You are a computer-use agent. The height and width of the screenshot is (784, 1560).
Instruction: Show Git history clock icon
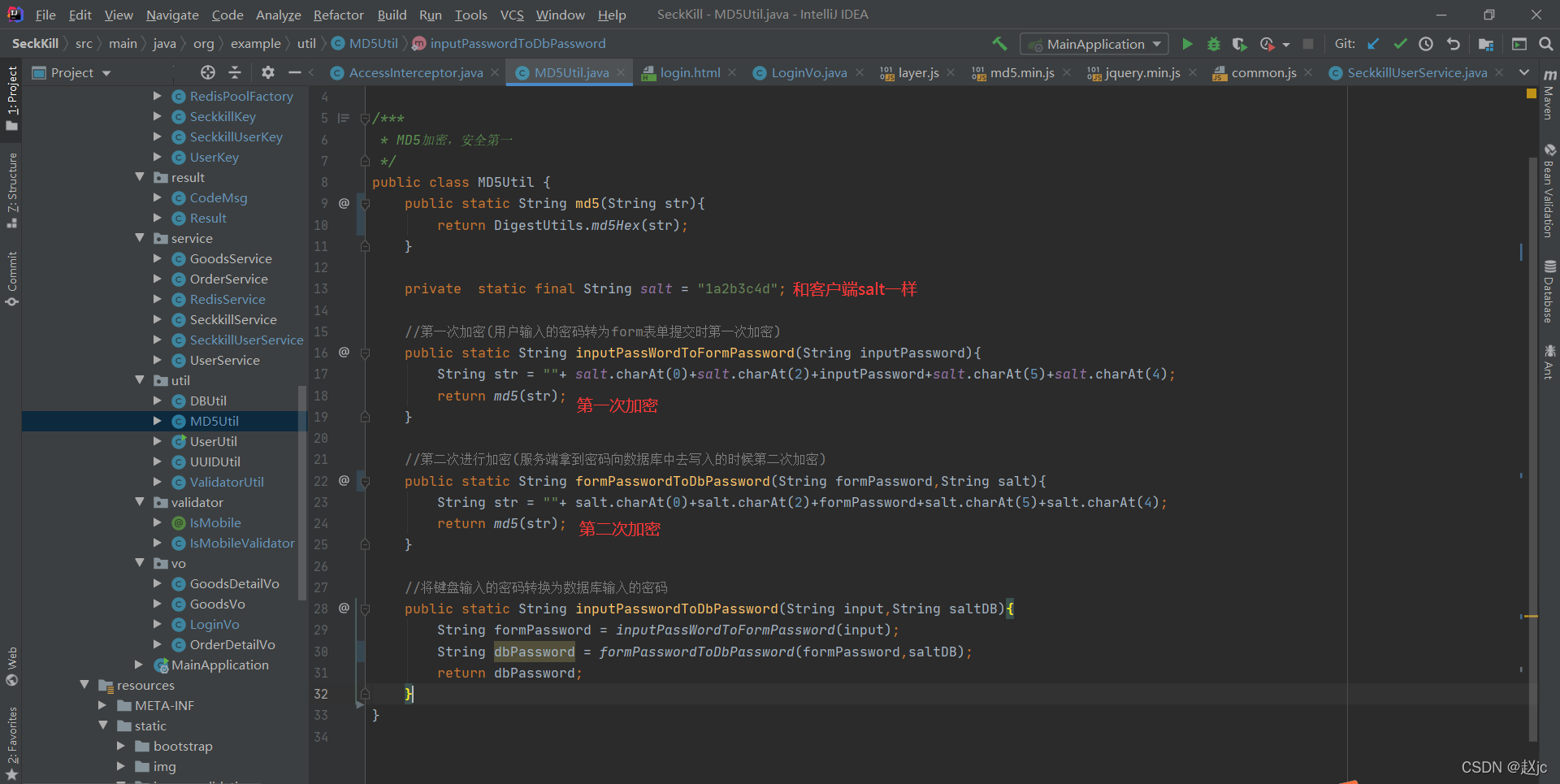click(x=1426, y=44)
